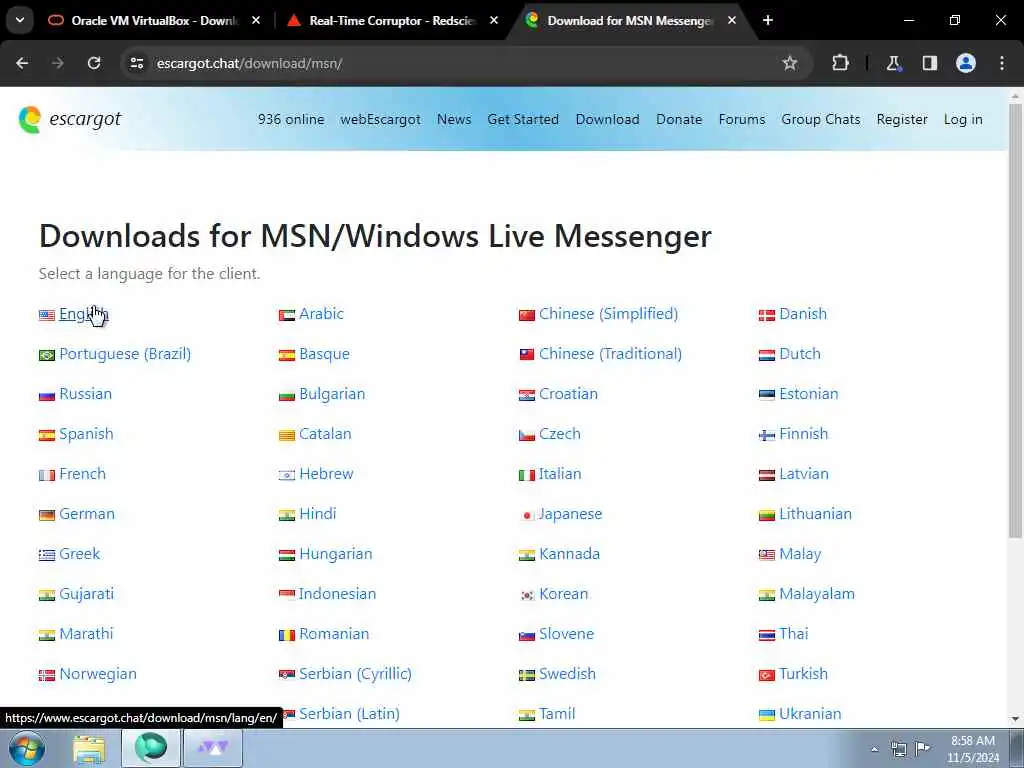Click the Italian flag icon
Image resolution: width=1024 pixels, height=768 pixels.
pos(527,475)
